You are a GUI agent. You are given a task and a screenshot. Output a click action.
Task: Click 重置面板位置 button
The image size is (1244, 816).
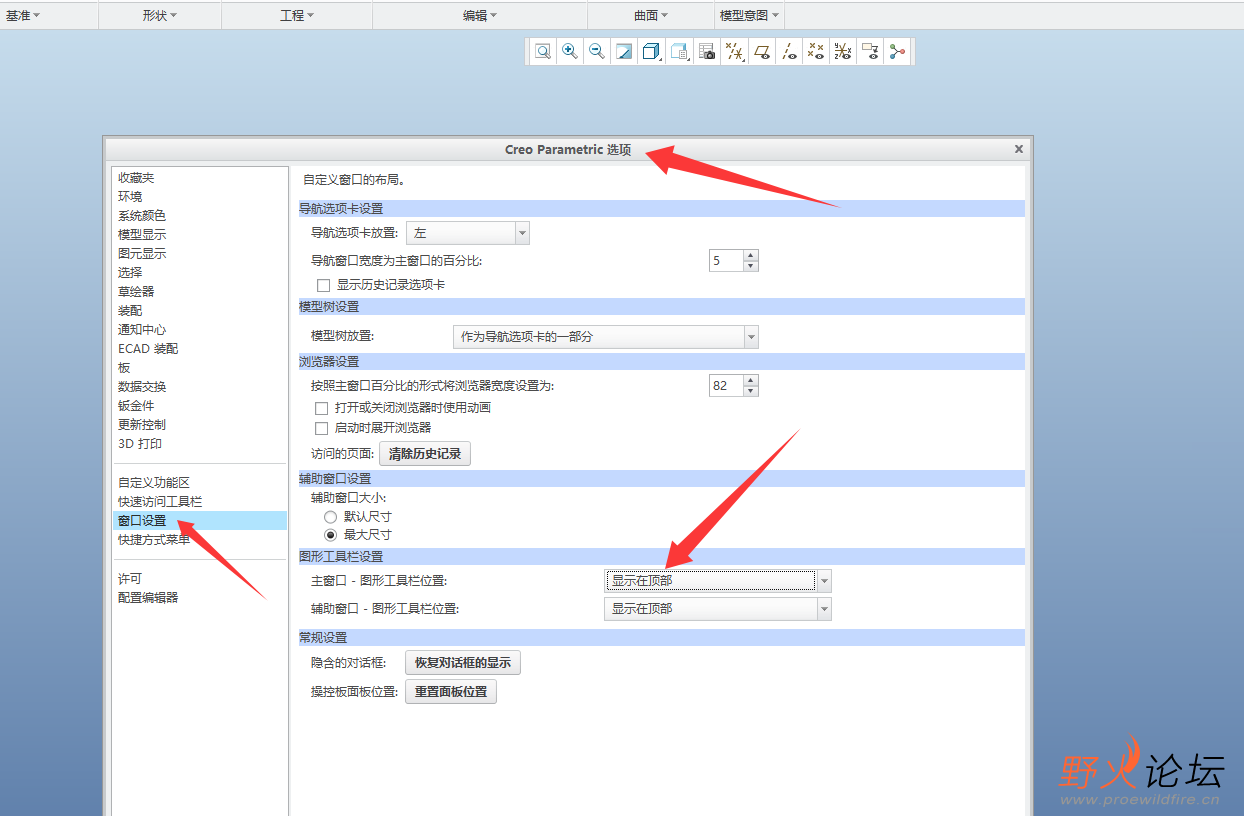coord(451,692)
